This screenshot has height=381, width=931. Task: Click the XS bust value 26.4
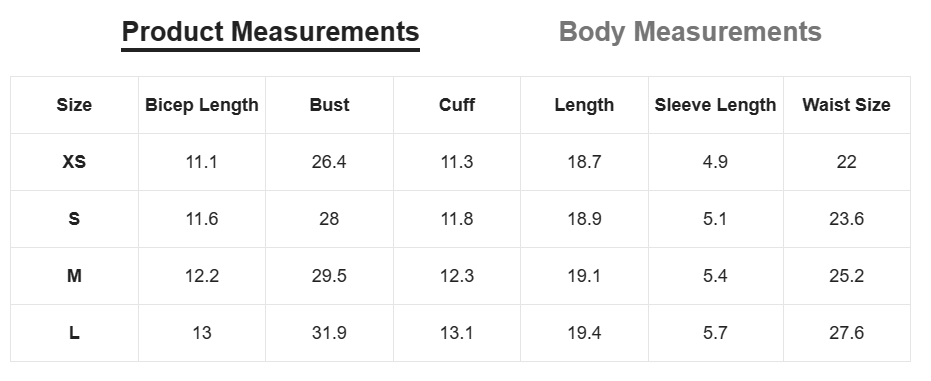click(329, 162)
